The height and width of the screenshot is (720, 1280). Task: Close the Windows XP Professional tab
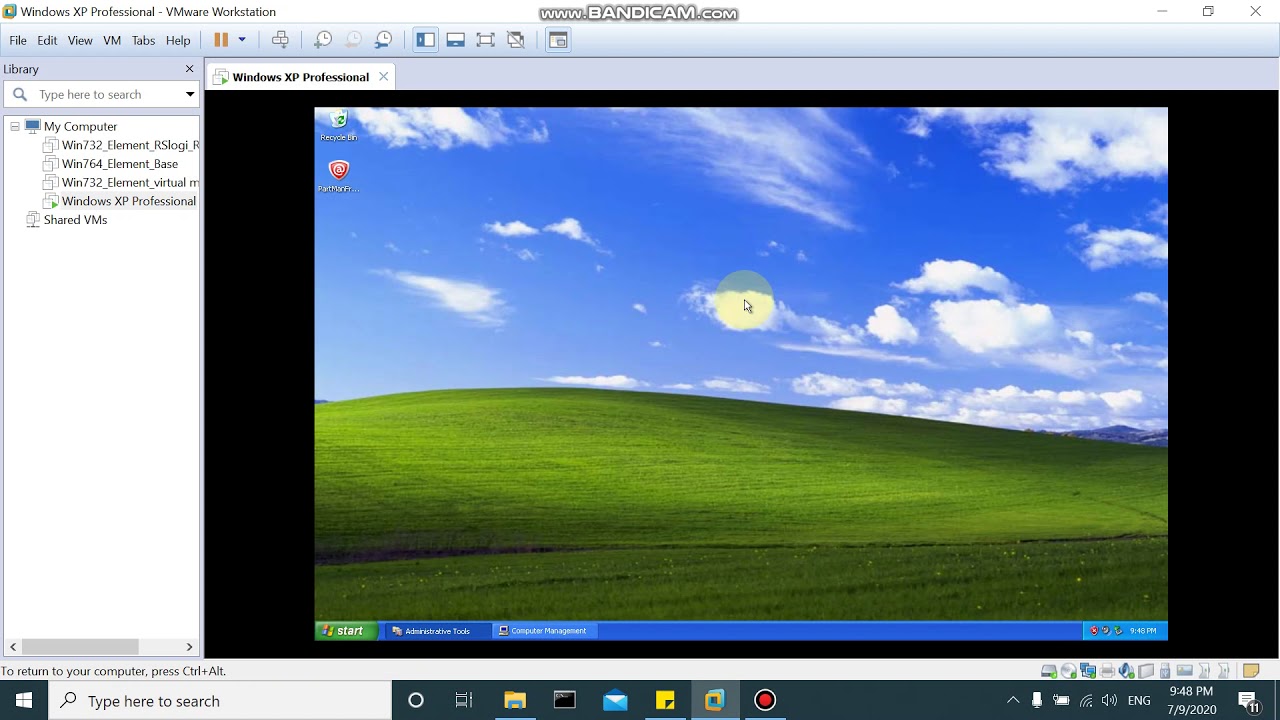click(x=383, y=77)
